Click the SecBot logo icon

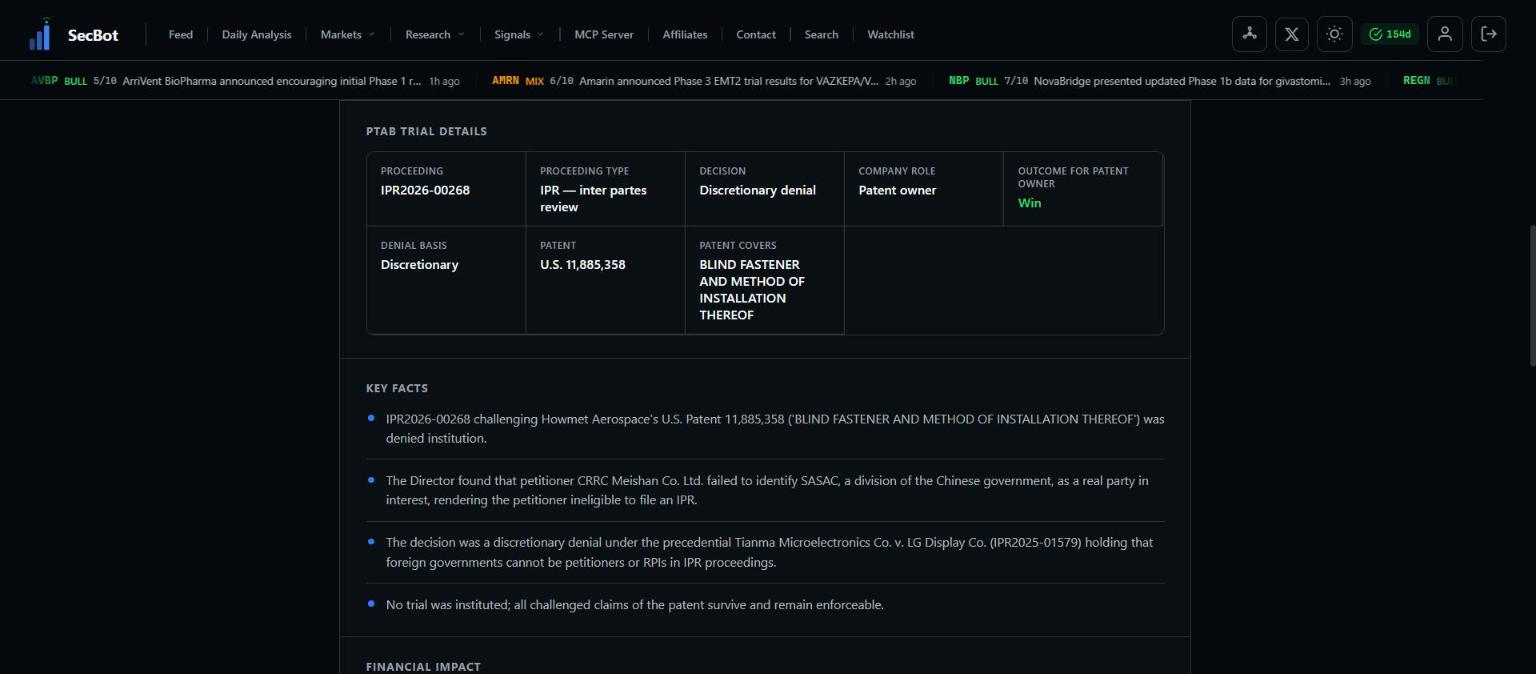tap(40, 34)
